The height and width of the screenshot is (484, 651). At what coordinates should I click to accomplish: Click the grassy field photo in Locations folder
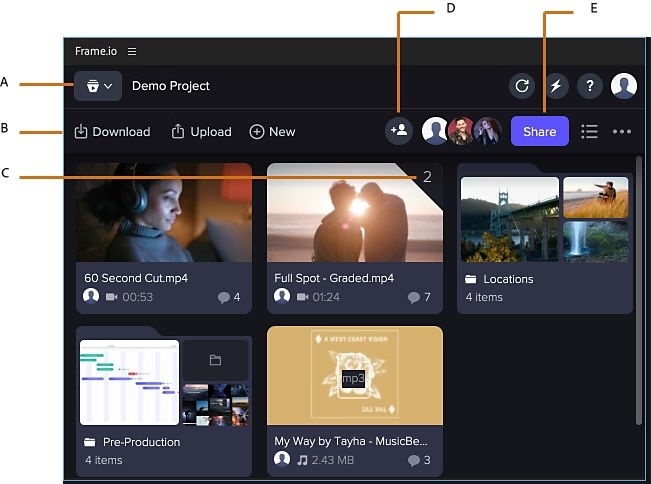(596, 198)
